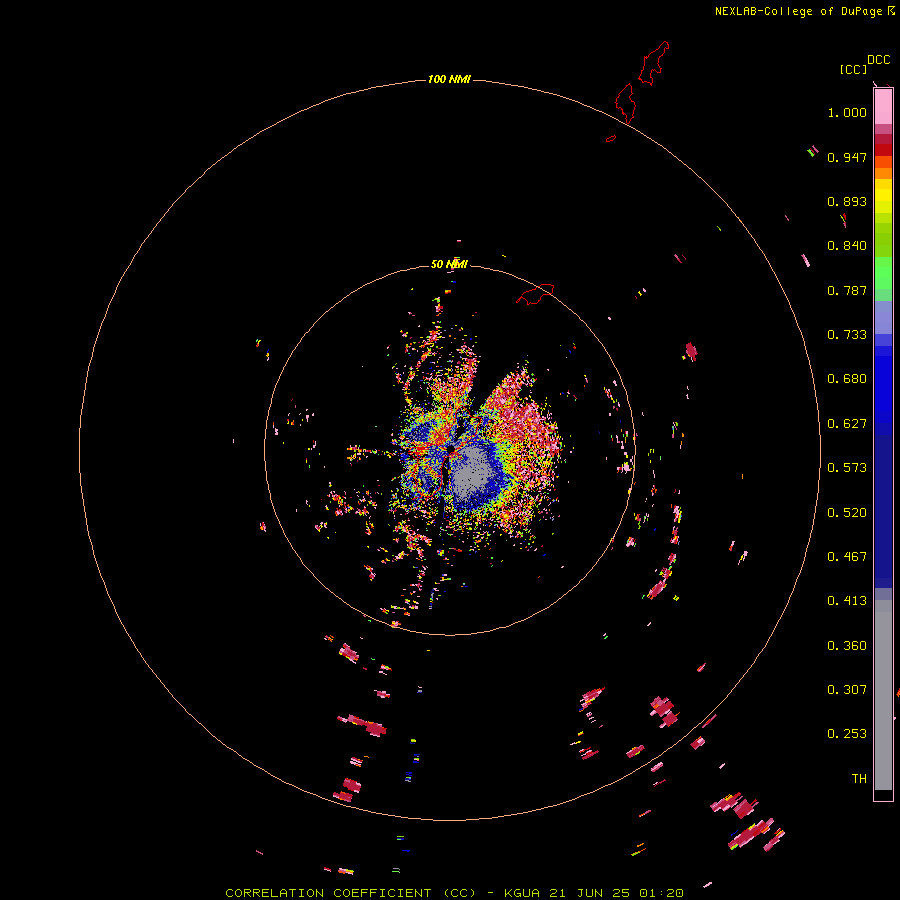Select the 0.787 legend value

tap(847, 290)
